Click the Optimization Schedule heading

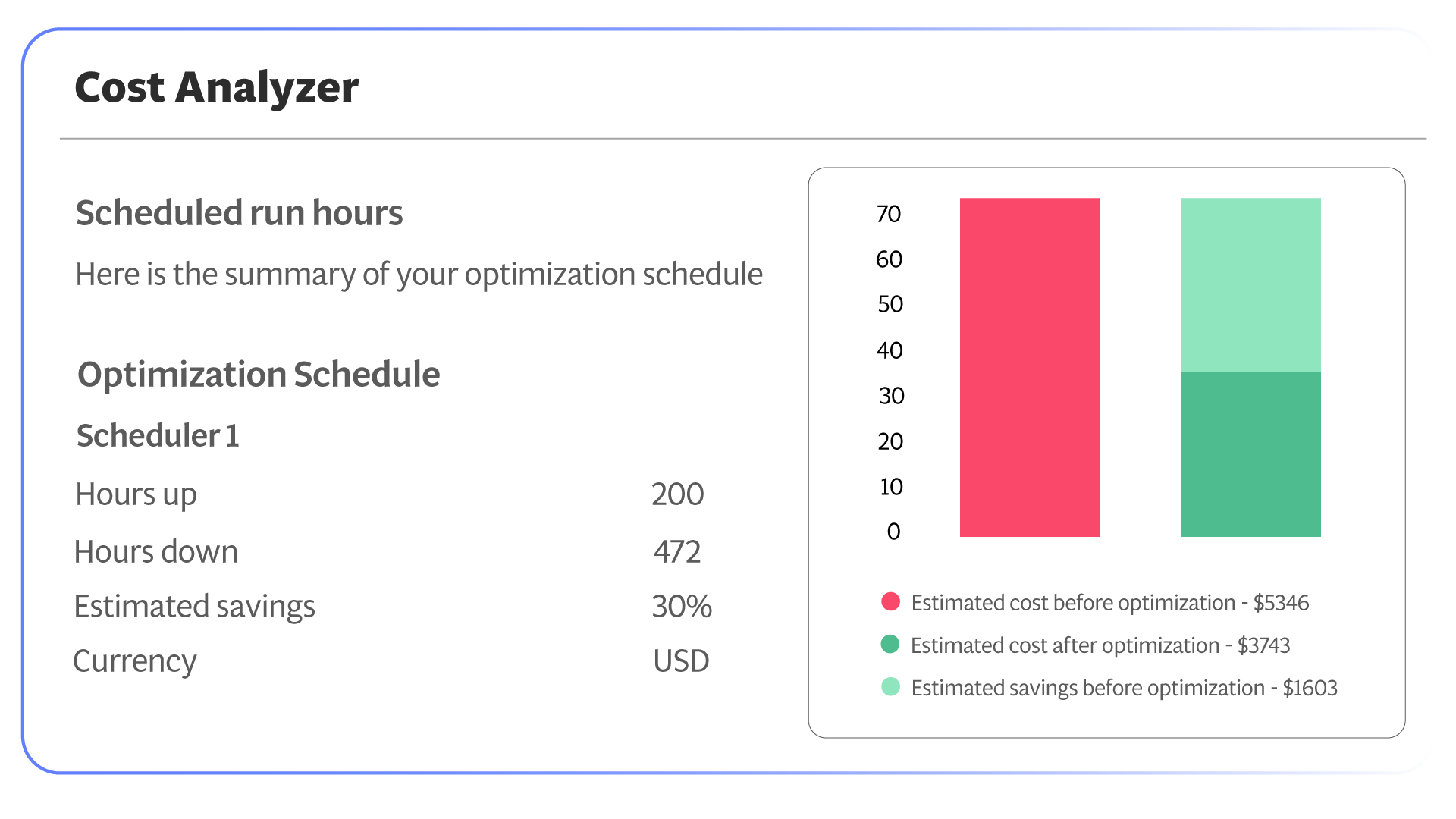[x=259, y=375]
